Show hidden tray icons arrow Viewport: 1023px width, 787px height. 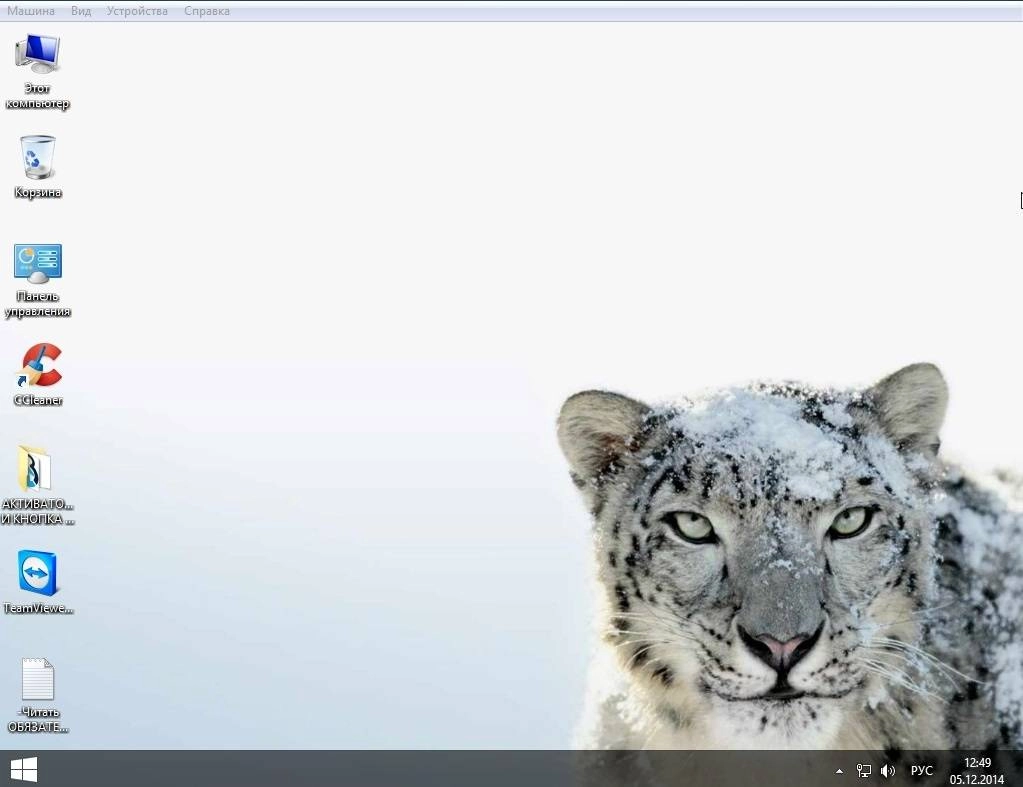(839, 771)
